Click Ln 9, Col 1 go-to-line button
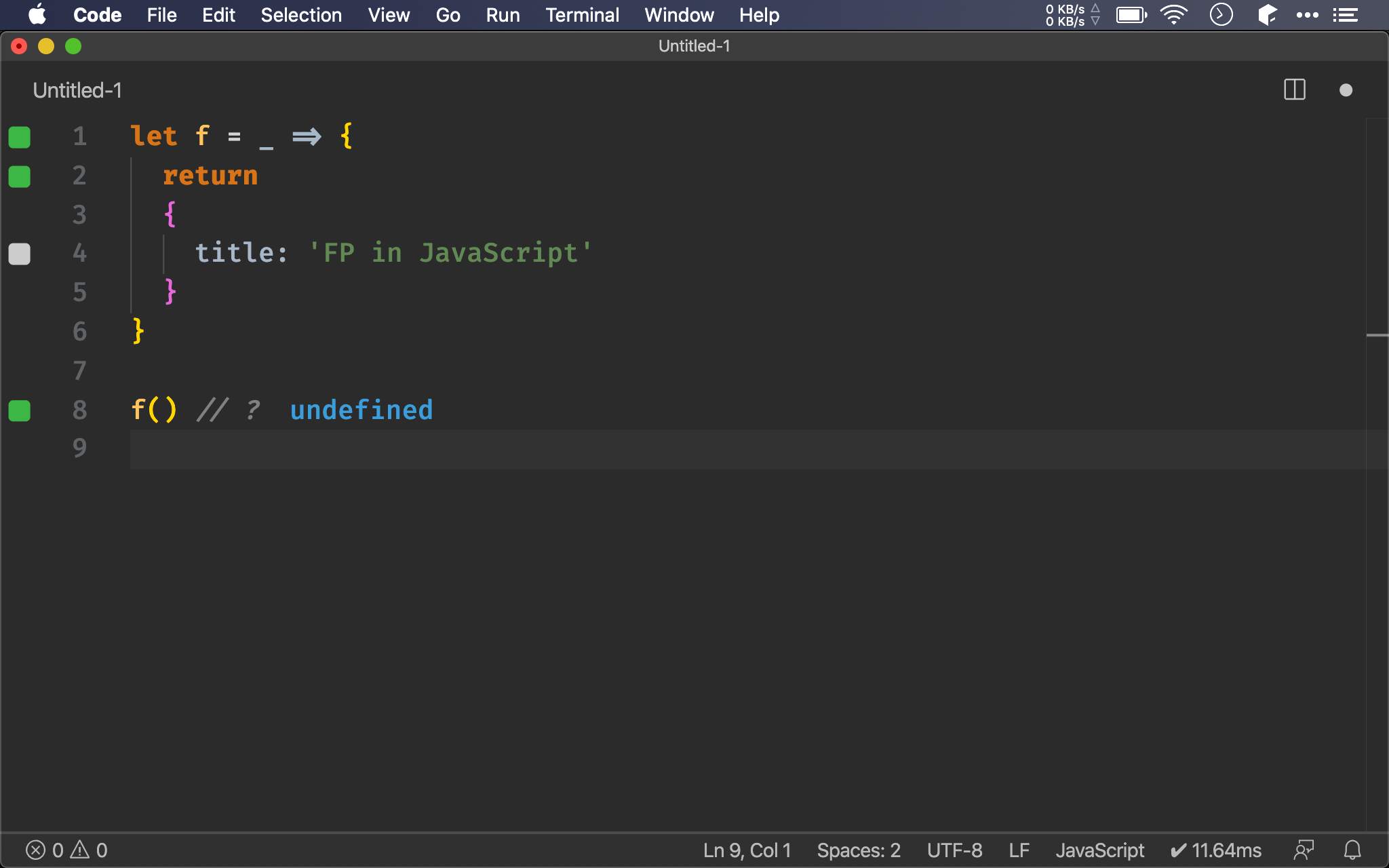This screenshot has height=868, width=1389. click(x=747, y=850)
